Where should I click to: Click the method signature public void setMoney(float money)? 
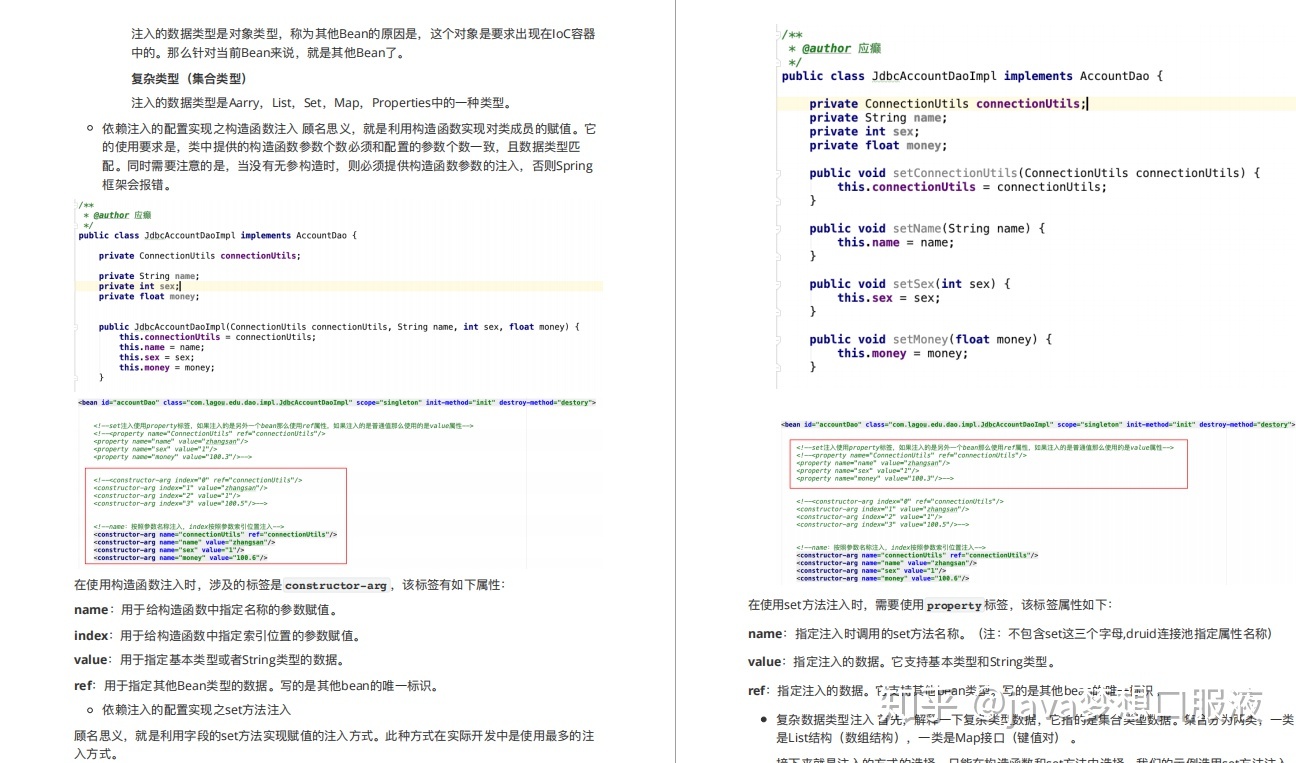coord(930,339)
